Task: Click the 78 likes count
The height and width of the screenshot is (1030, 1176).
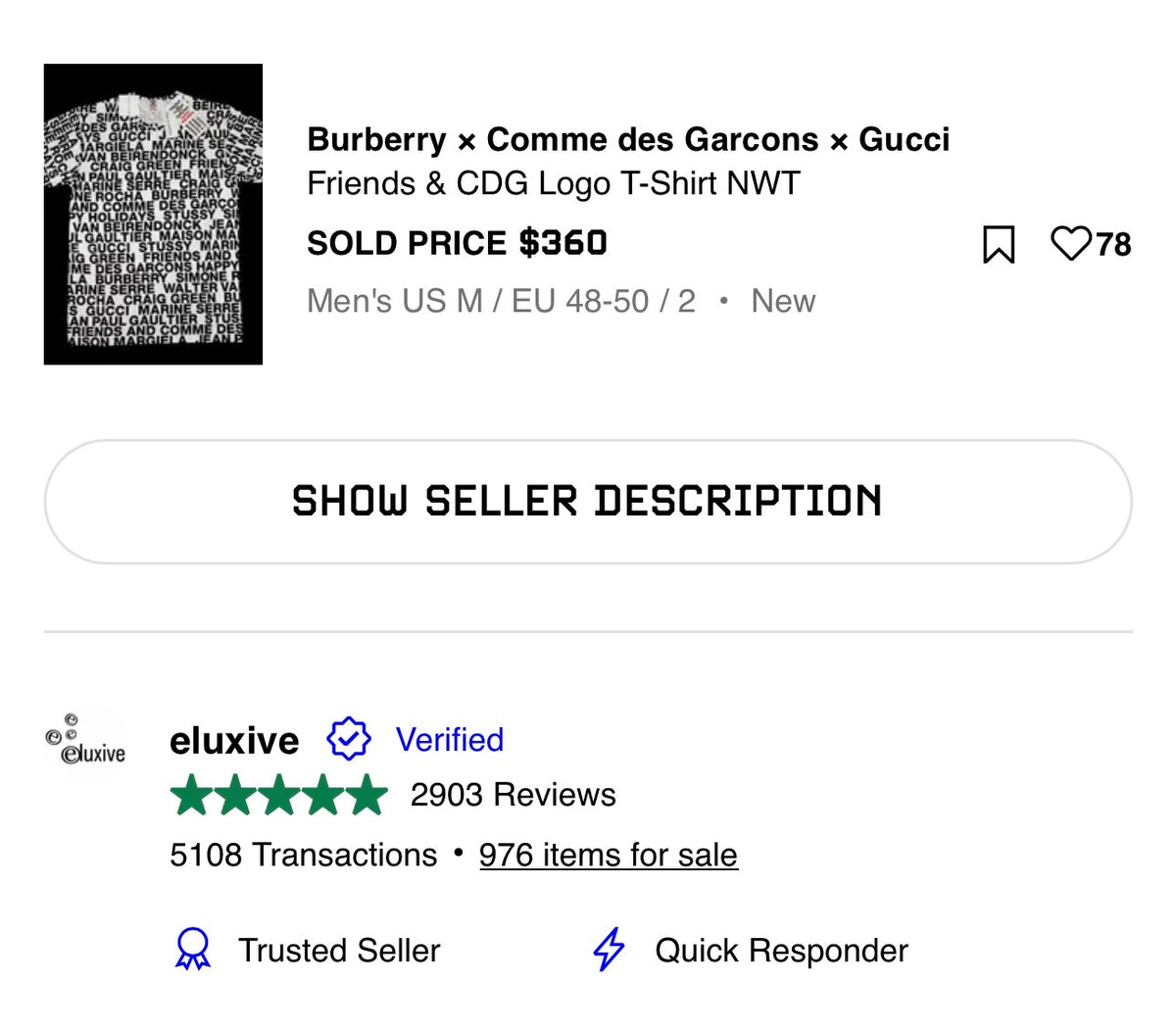Action: pos(1113,244)
